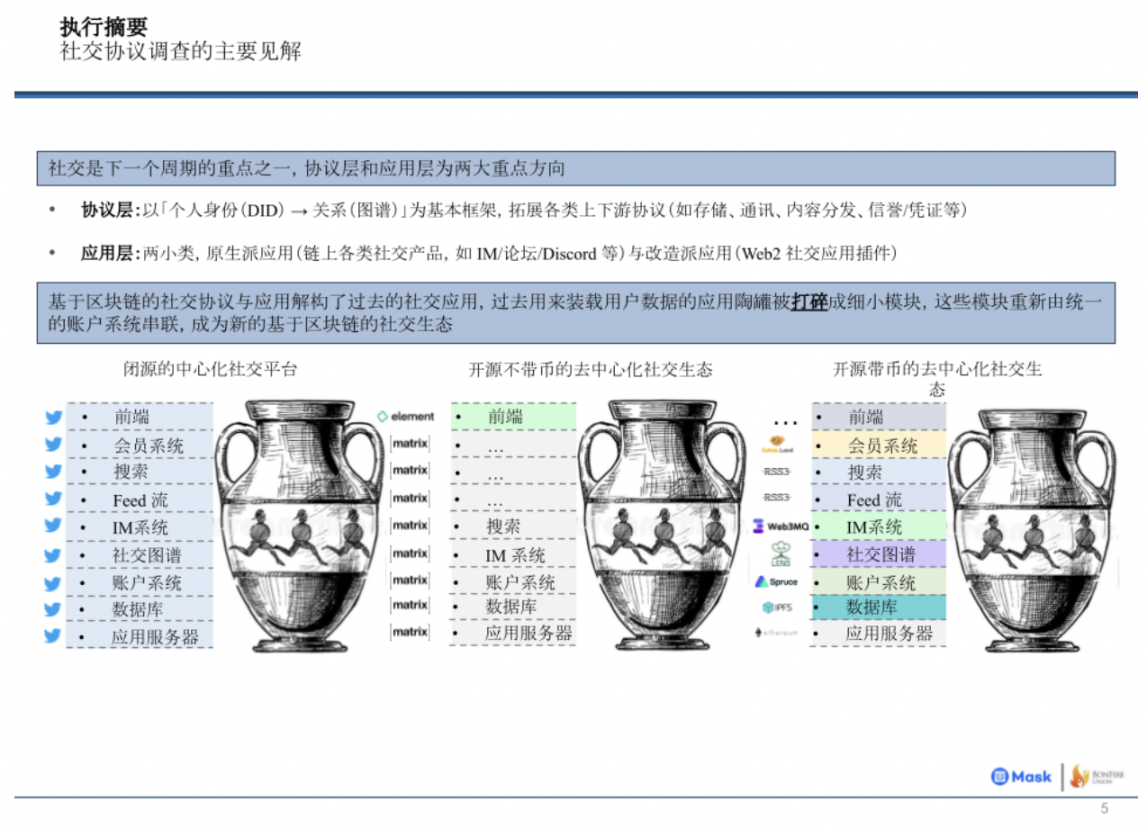Click the Twitter bird beside 数据库
This screenshot has height=828, width=1147.
53,609
